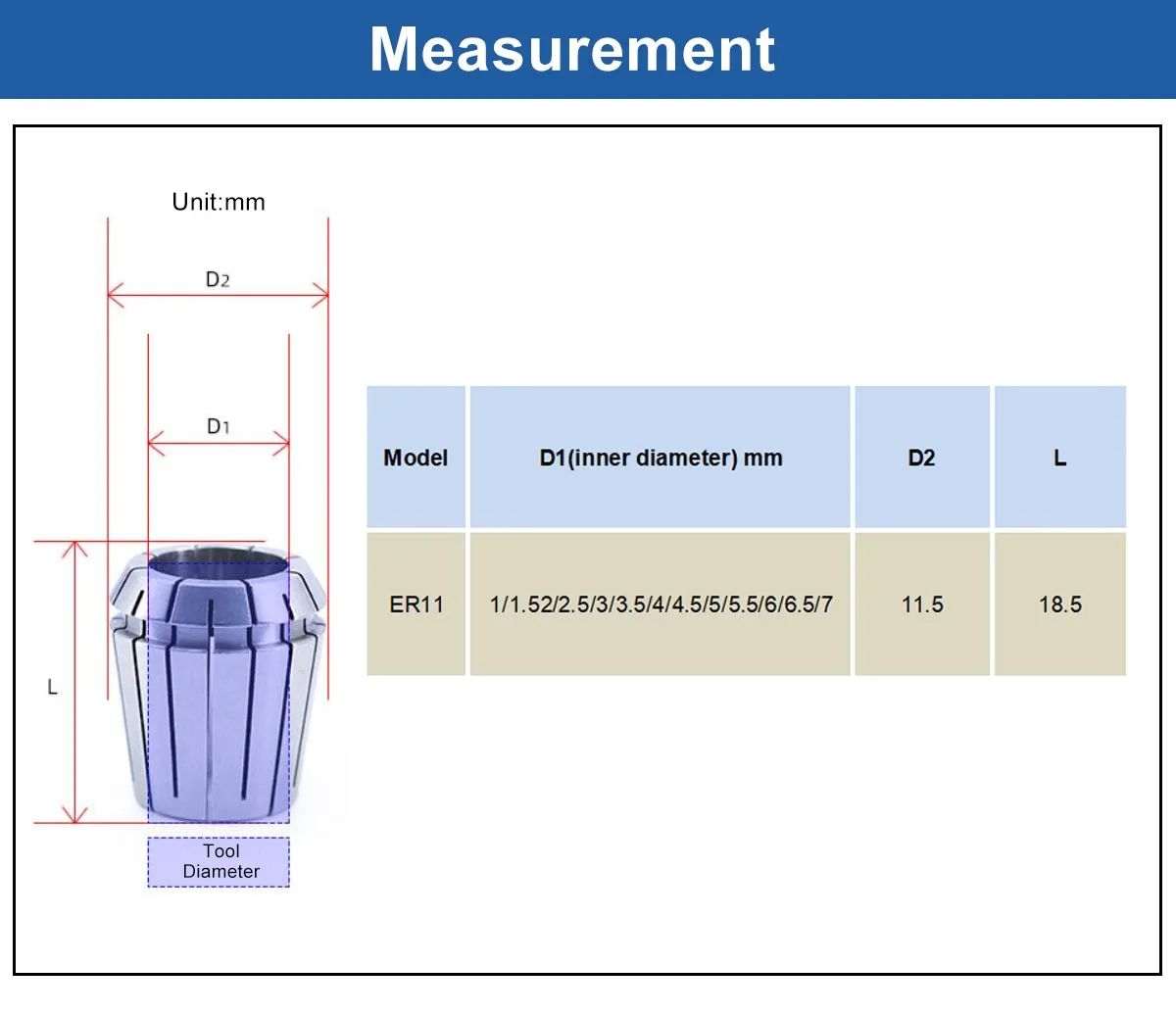
Task: Click the 18.5 value cell
Action: (x=1060, y=604)
